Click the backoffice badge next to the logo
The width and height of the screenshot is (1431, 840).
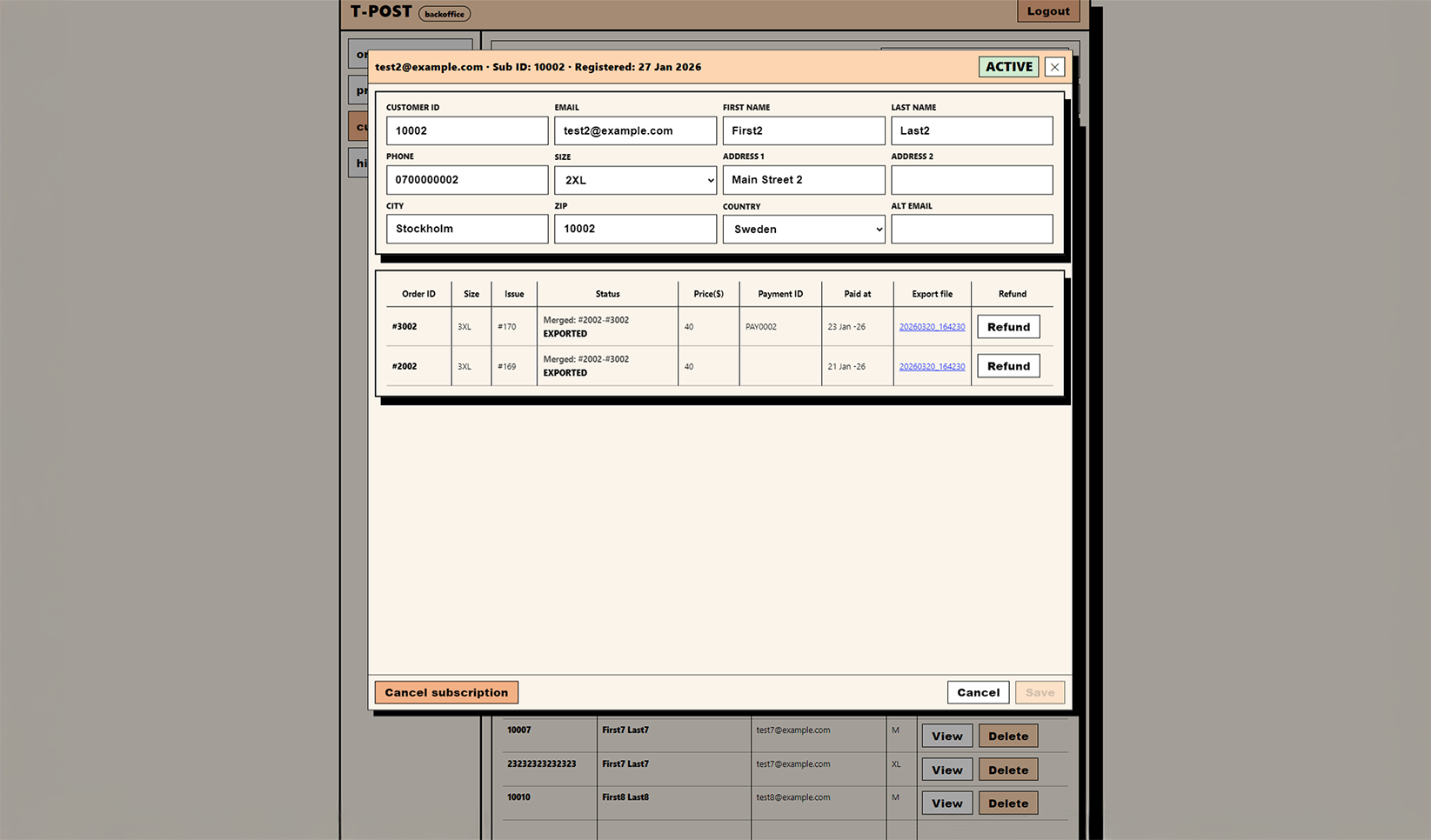click(444, 14)
